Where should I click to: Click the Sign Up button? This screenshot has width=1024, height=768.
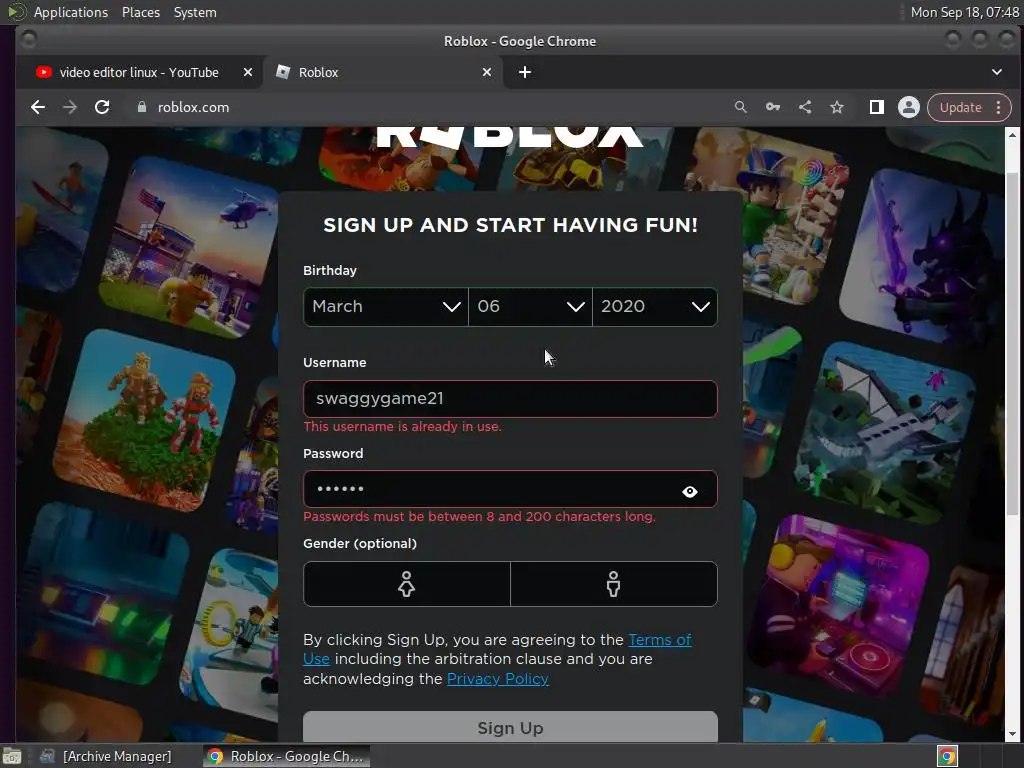click(x=510, y=727)
